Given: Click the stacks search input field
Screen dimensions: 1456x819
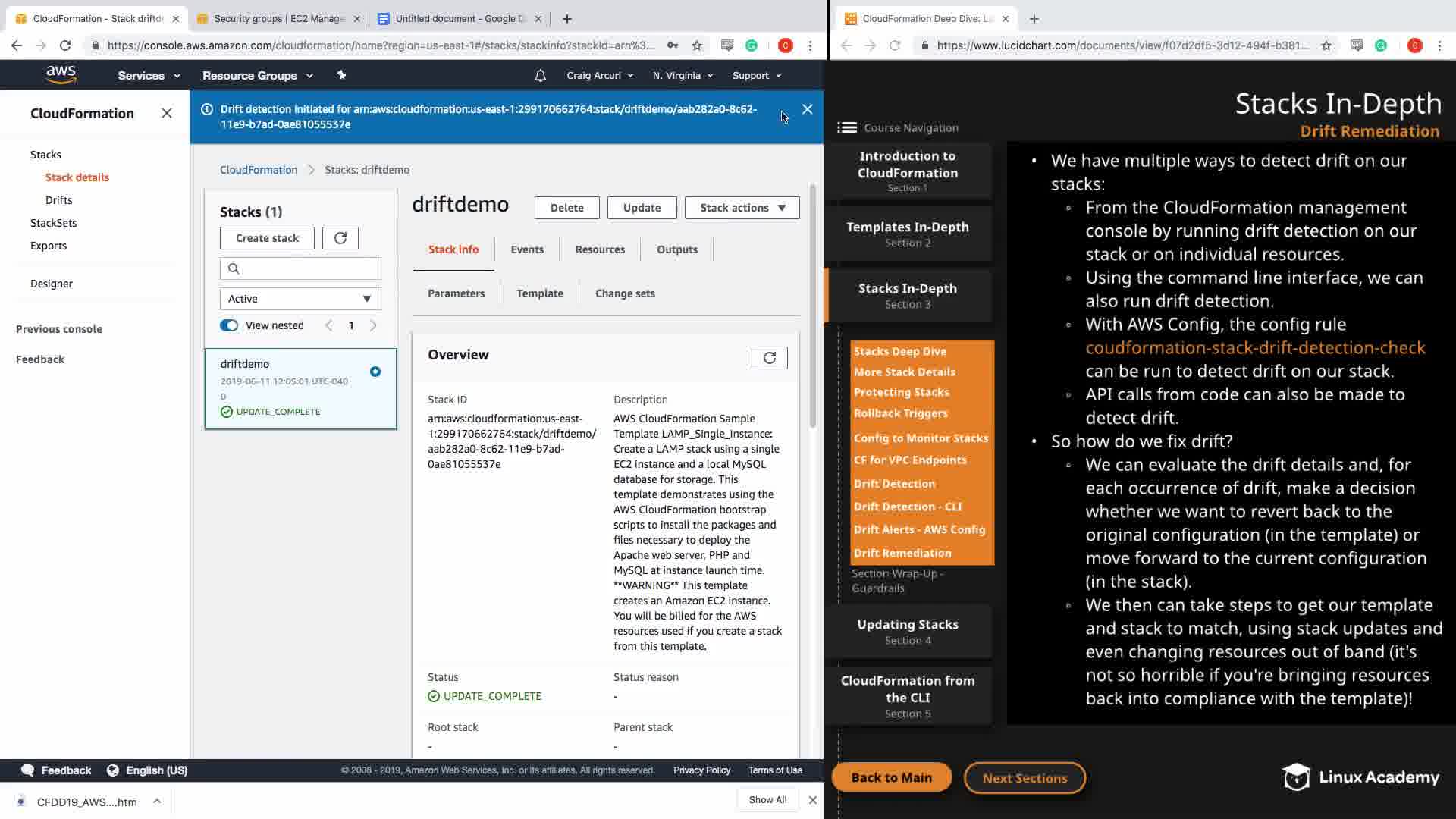Looking at the screenshot, I should (306, 268).
